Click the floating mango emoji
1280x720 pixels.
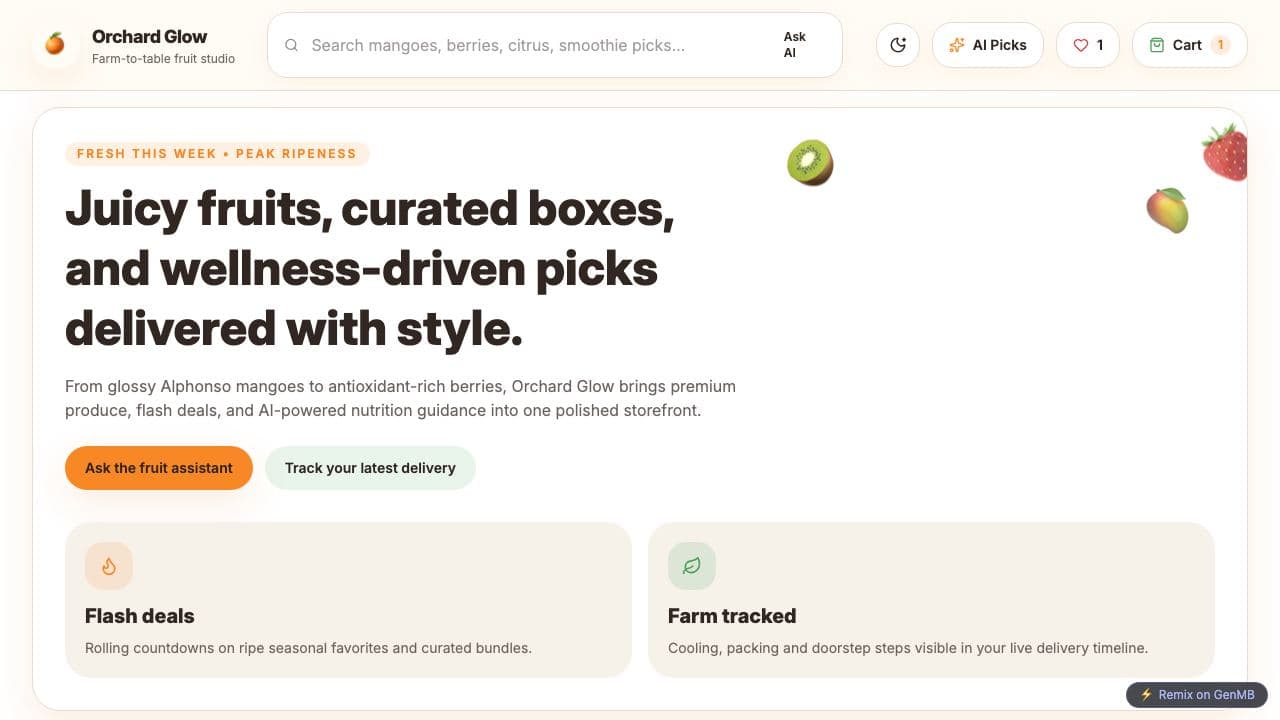tap(1167, 210)
